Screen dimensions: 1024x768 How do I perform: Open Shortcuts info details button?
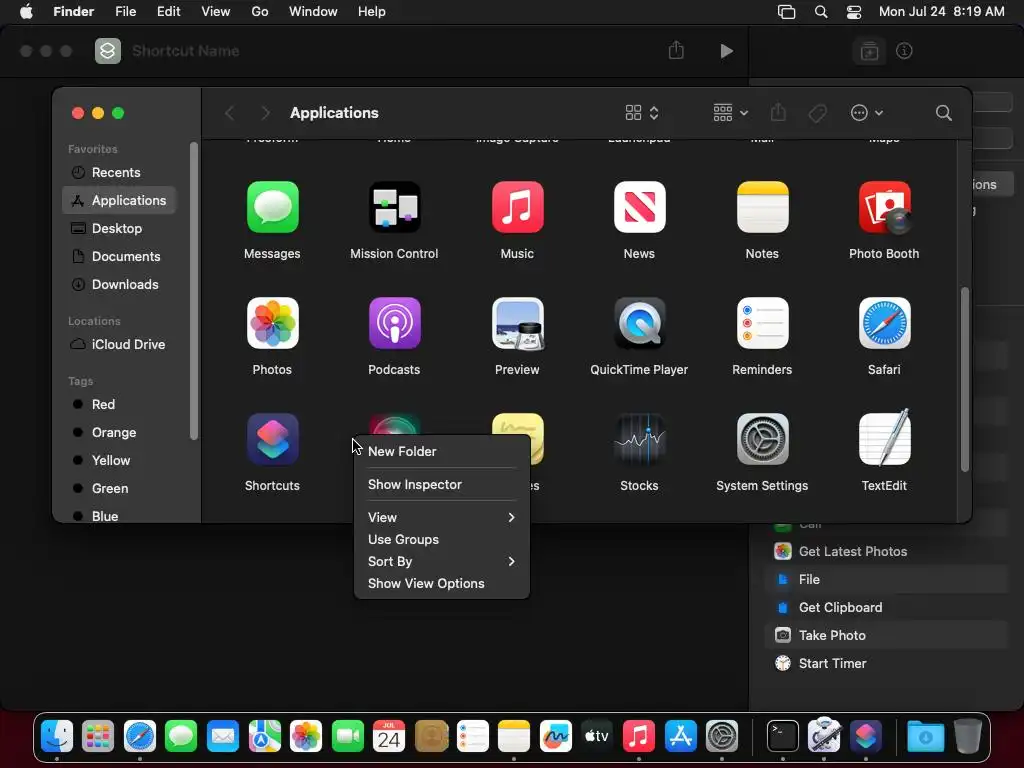point(904,51)
